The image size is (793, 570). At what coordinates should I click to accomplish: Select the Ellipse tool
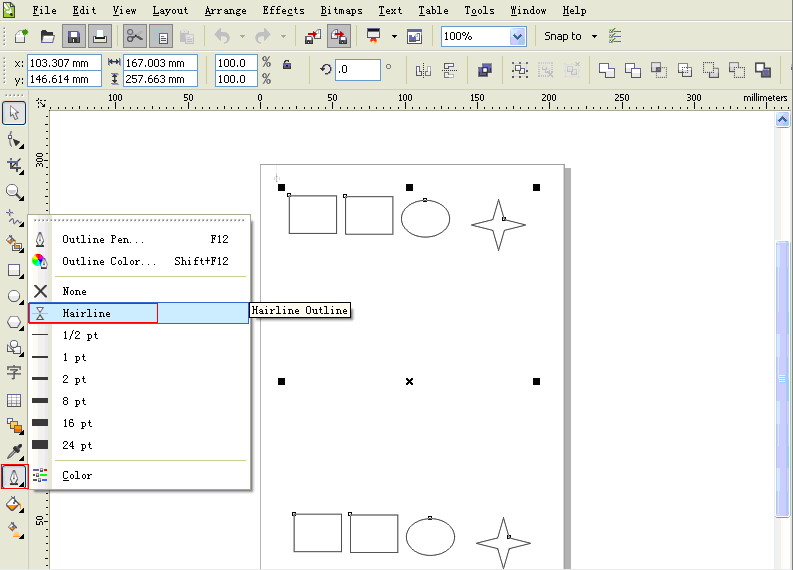click(14, 296)
